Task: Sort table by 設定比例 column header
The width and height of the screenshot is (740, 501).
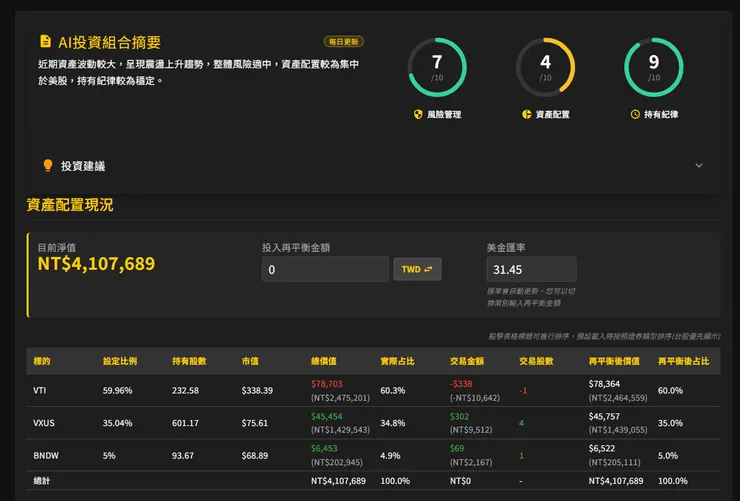Action: pyautogui.click(x=120, y=361)
